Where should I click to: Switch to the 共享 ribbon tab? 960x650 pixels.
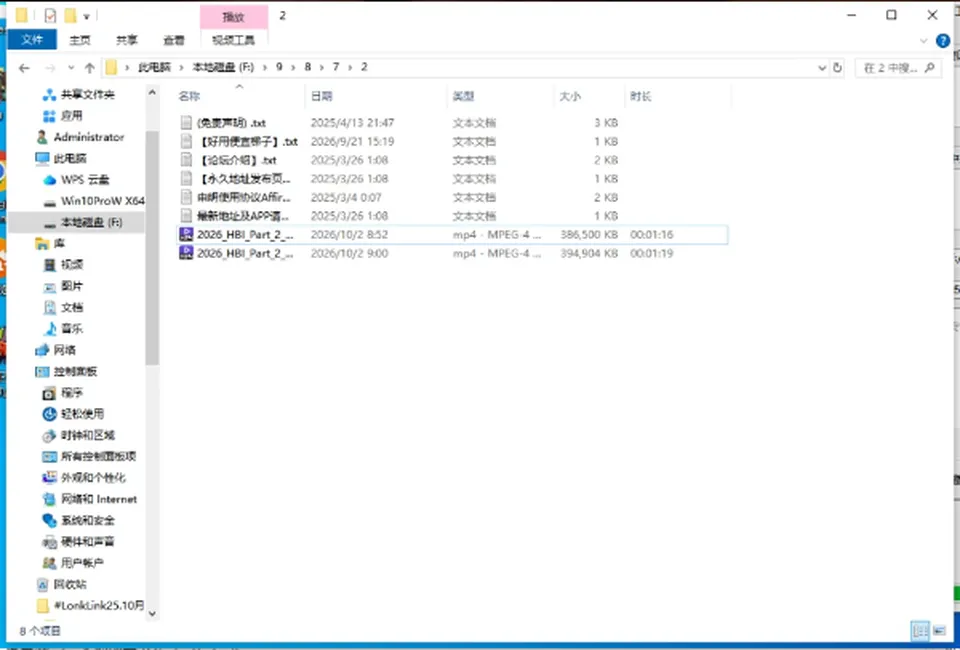(x=127, y=40)
